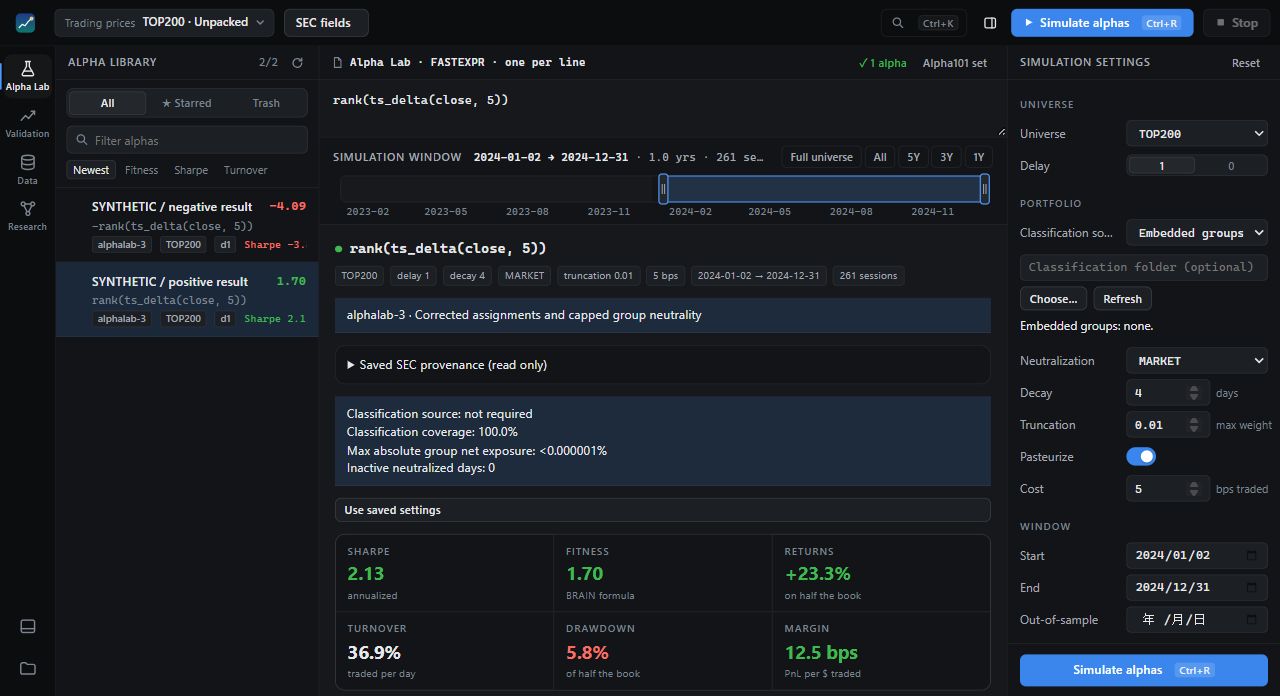The height and width of the screenshot is (696, 1280).
Task: Click the Sharpe 2.13 metric card
Action: pos(444,573)
